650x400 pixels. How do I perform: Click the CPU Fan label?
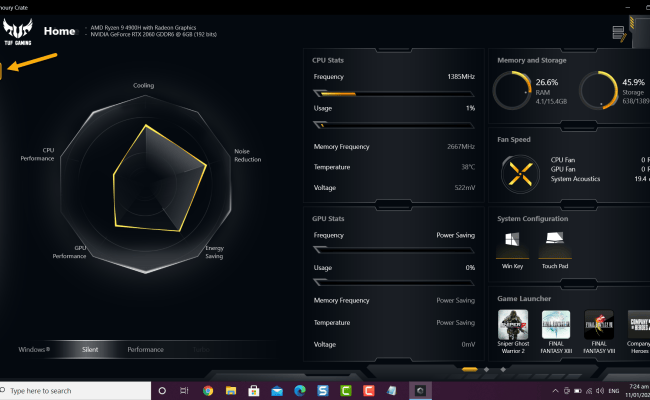pos(563,160)
